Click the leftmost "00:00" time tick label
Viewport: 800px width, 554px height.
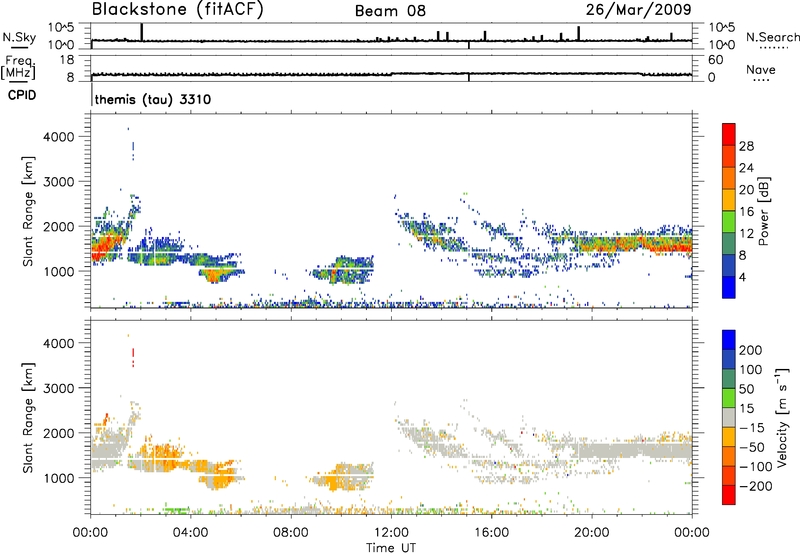90,533
